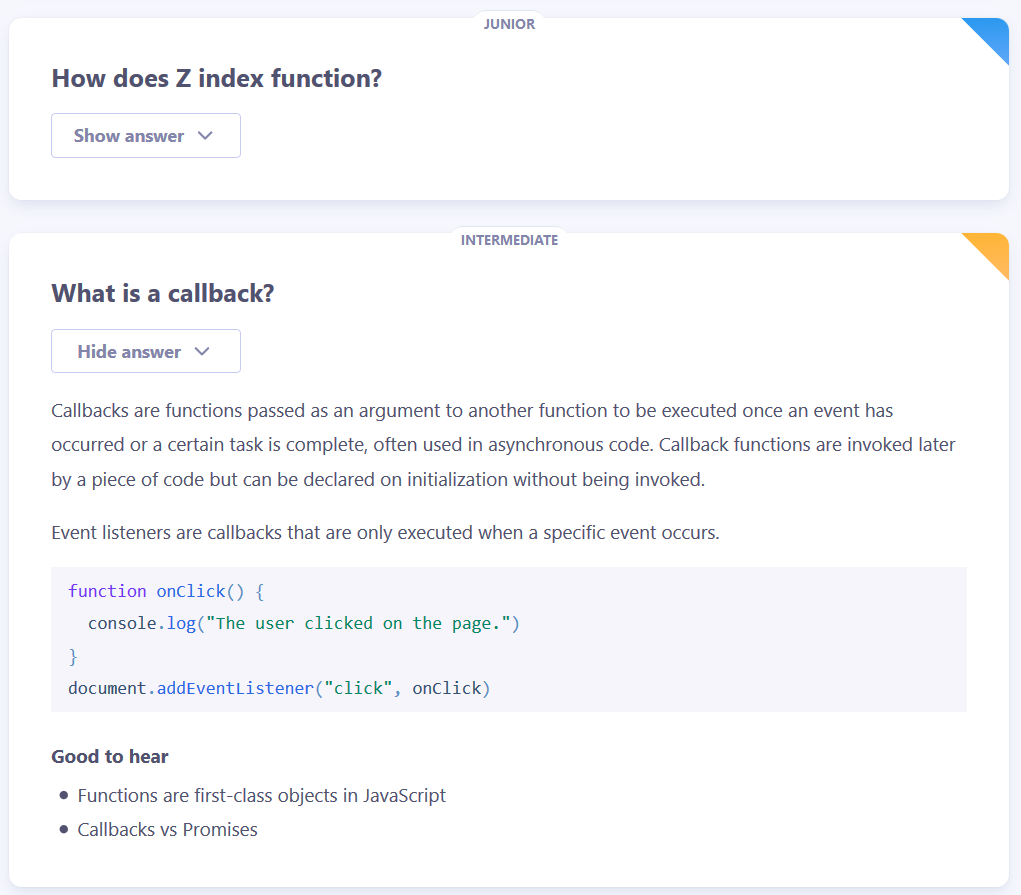Click the blue corner marker on the Junior card
1021x895 pixels.
[x=991, y=35]
